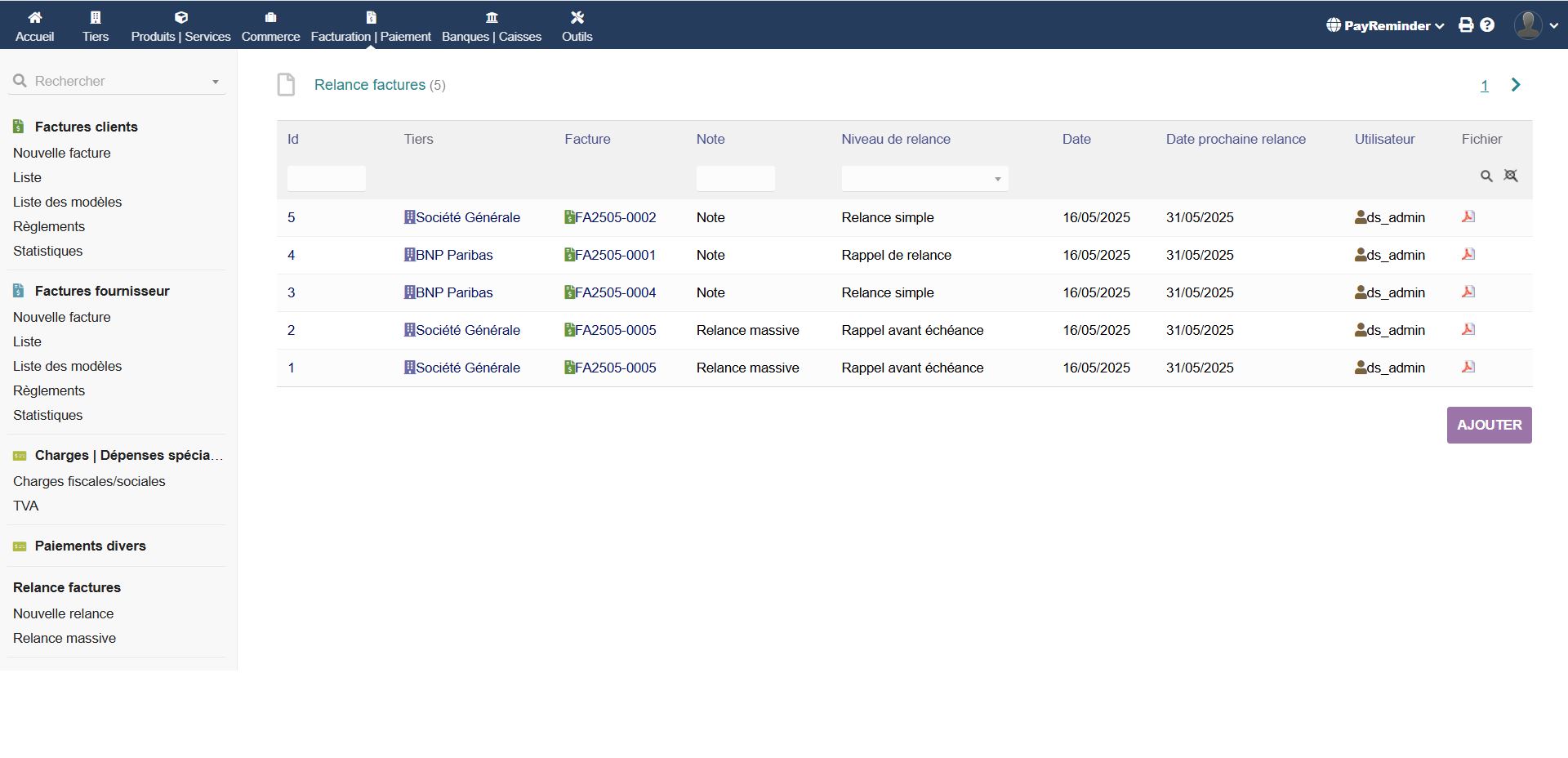Focus the Id filter input field
1568x758 pixels.
tap(326, 179)
